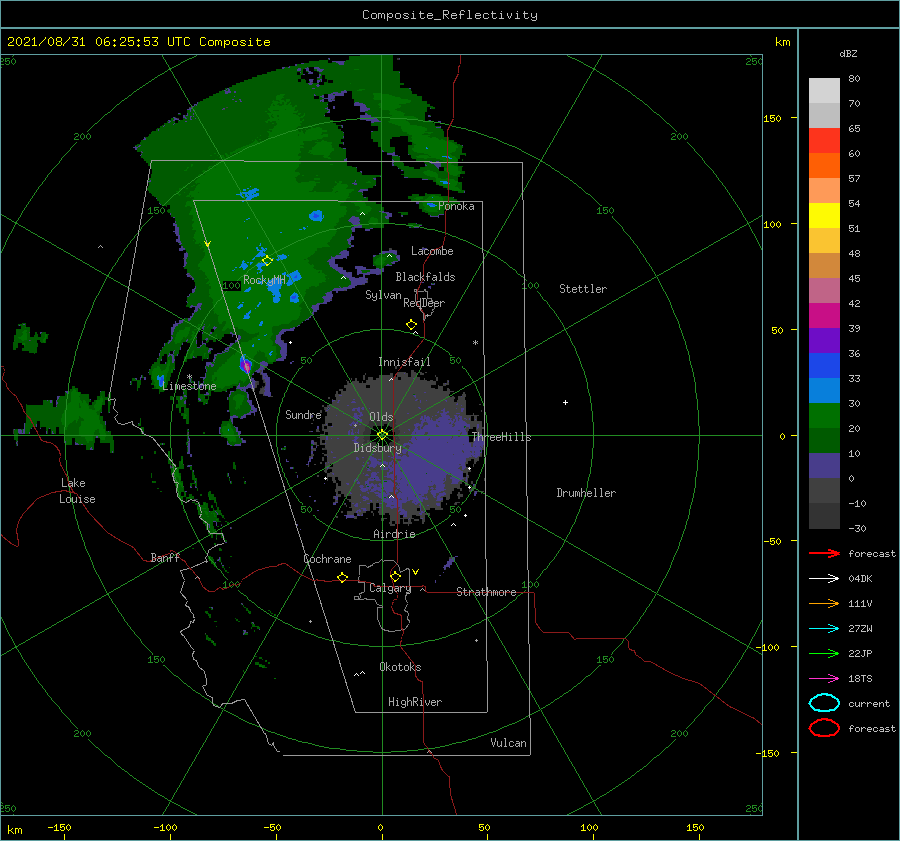Click the bright green 20-30 dBZ swatch
Image resolution: width=900 pixels, height=841 pixels.
824,416
